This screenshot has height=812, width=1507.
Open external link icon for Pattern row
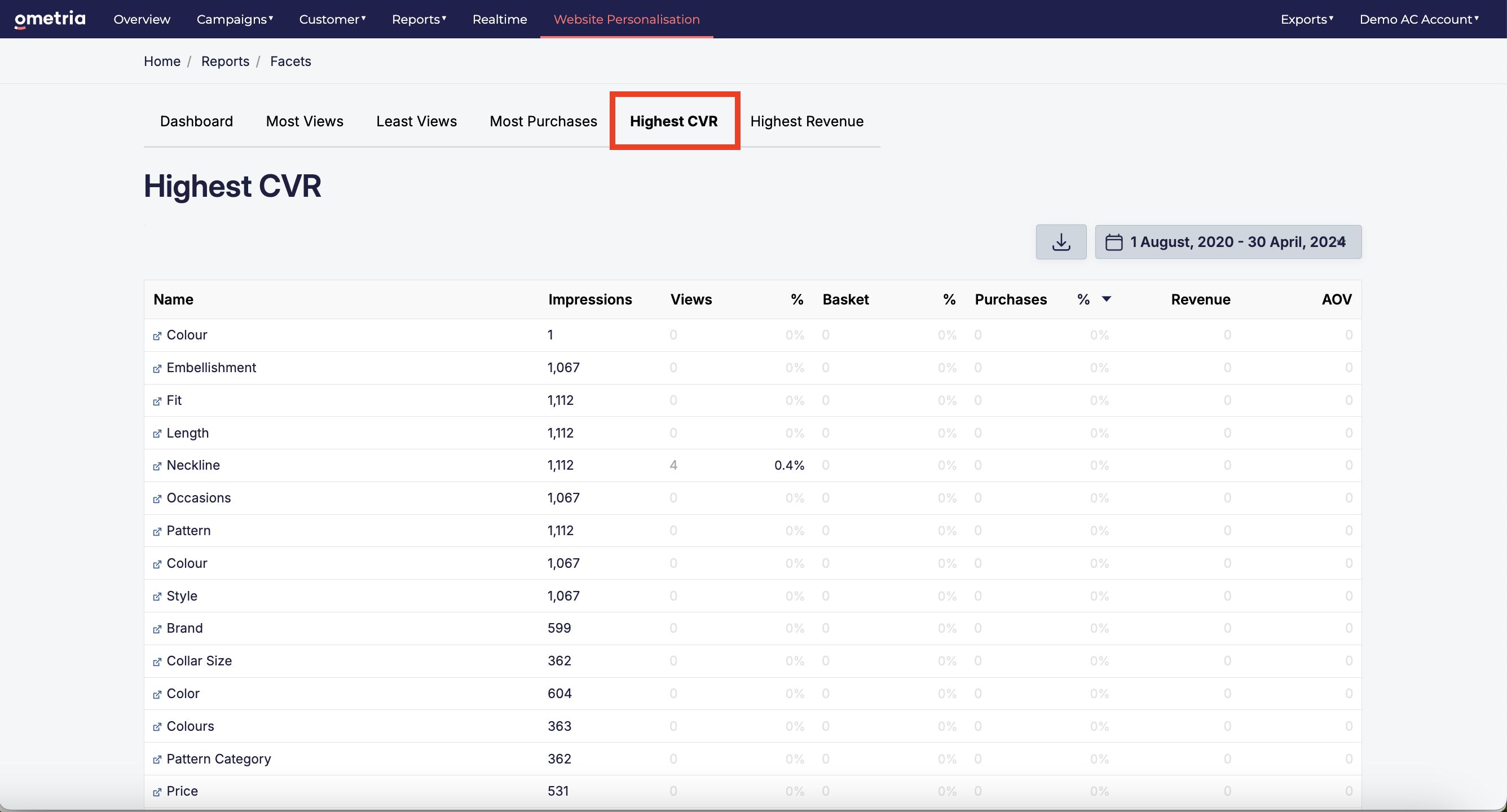click(x=157, y=532)
